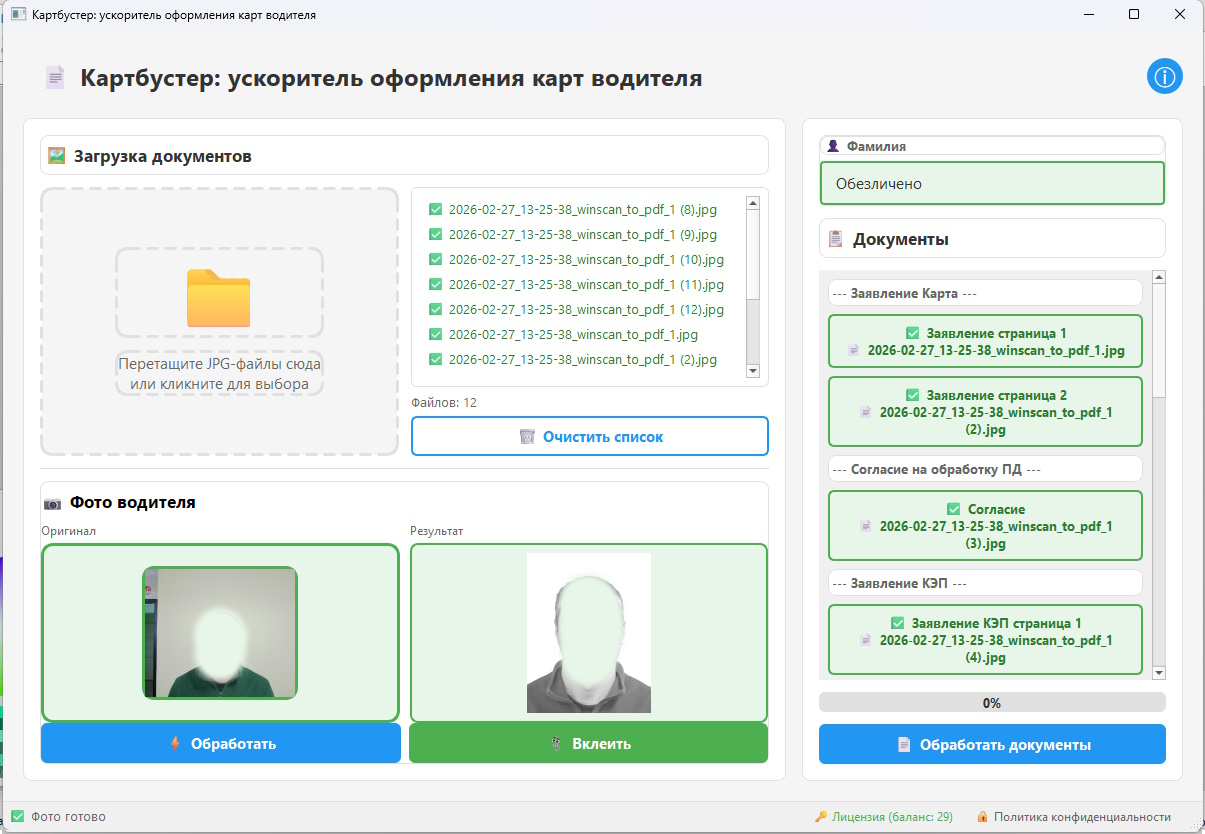
Task: Click the person icon next to Фамилия
Action: tap(833, 146)
